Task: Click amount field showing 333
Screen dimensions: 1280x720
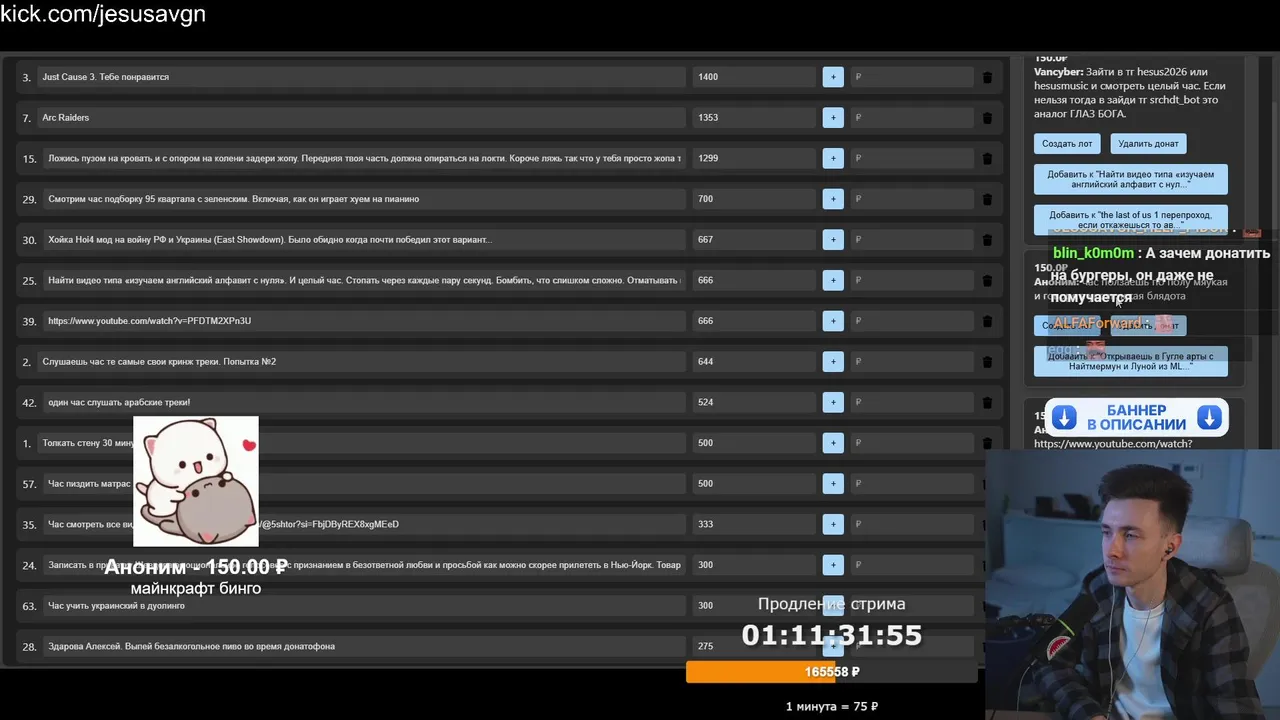Action: [754, 524]
